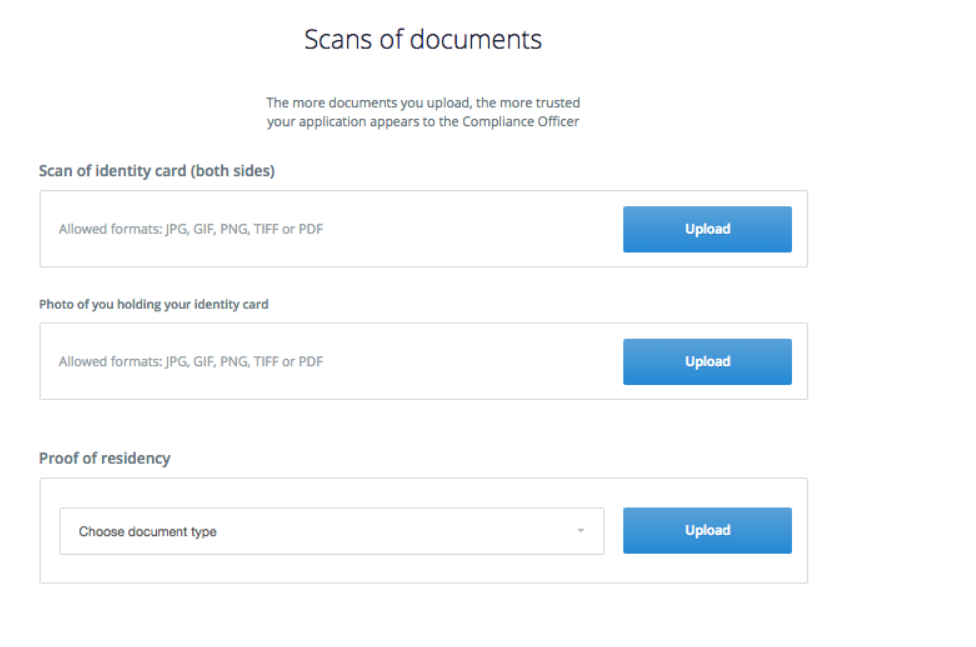Click the 'Proof of residency' section label
The width and height of the screenshot is (976, 647).
[x=105, y=458]
